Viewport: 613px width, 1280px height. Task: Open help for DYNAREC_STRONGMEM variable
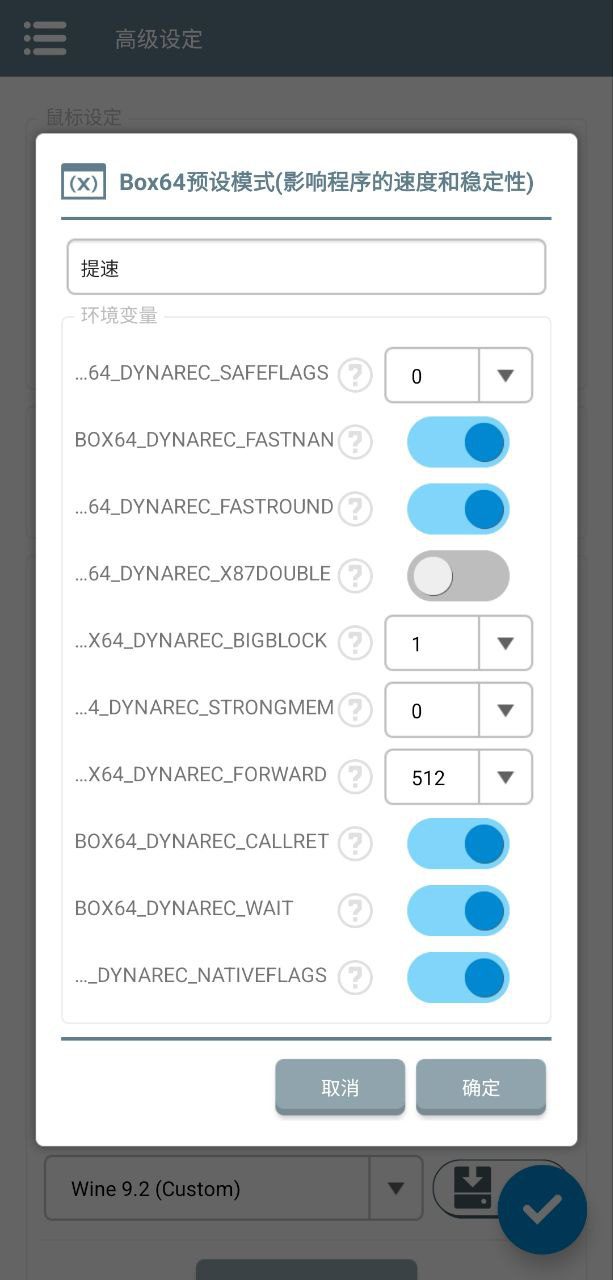click(x=355, y=710)
